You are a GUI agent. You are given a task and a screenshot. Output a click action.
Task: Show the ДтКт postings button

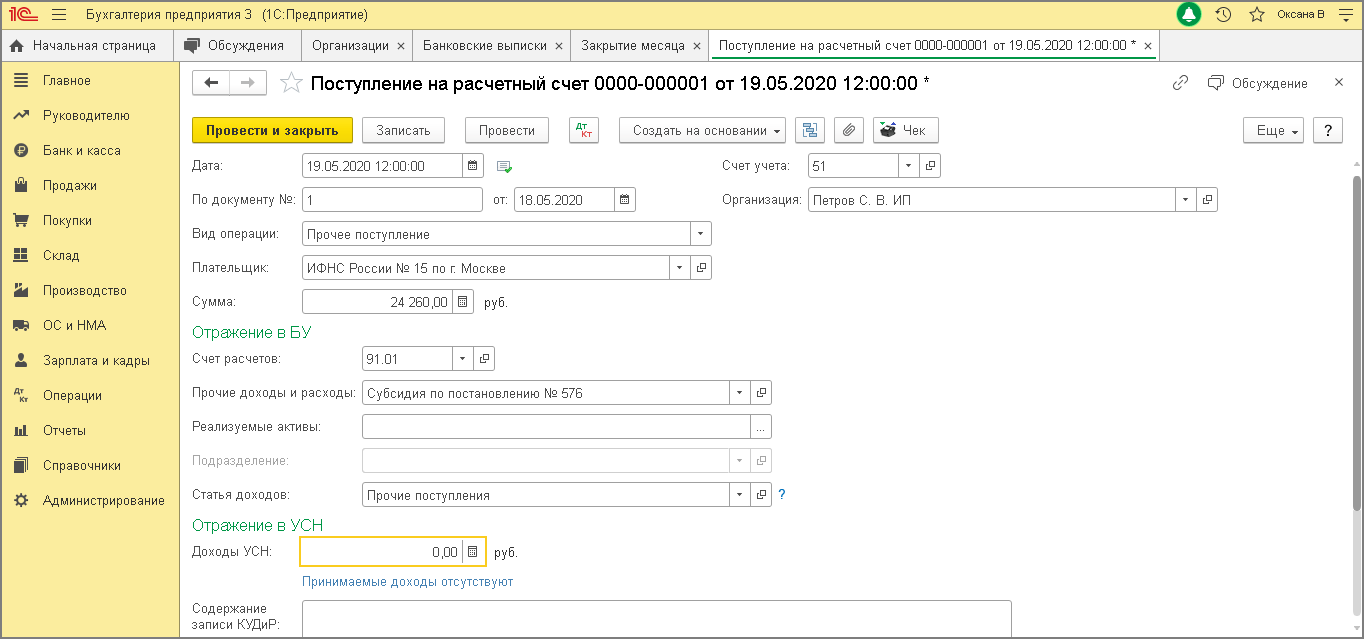pos(583,130)
